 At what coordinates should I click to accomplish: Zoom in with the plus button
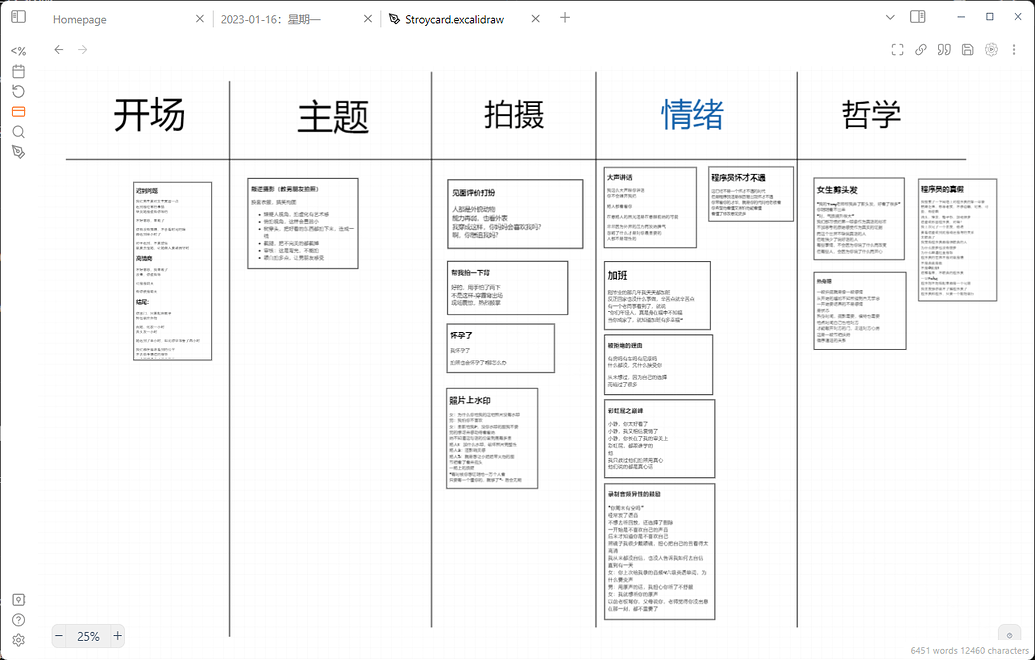[x=117, y=636]
